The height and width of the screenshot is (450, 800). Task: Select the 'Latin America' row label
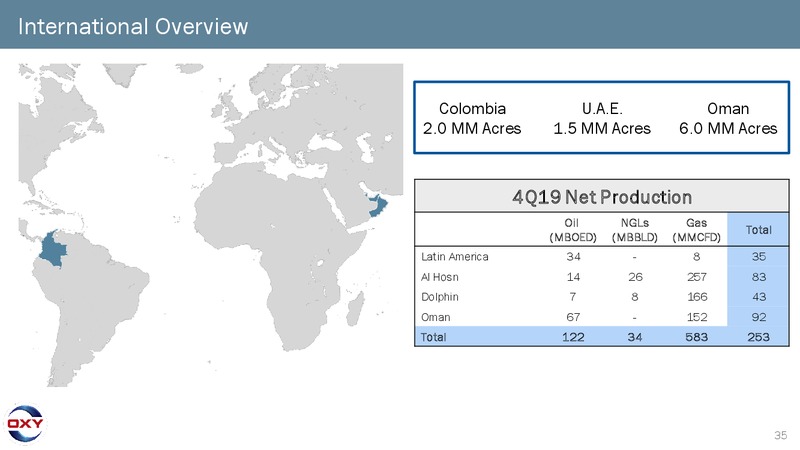[x=455, y=257]
